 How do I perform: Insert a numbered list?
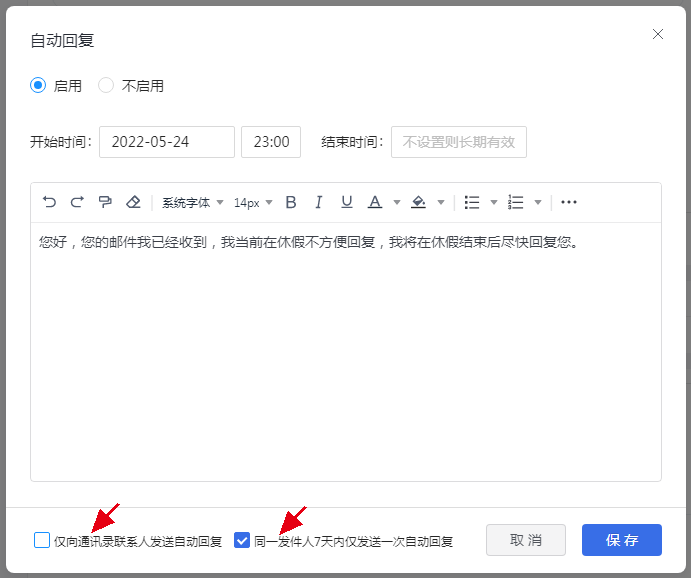(x=515, y=202)
